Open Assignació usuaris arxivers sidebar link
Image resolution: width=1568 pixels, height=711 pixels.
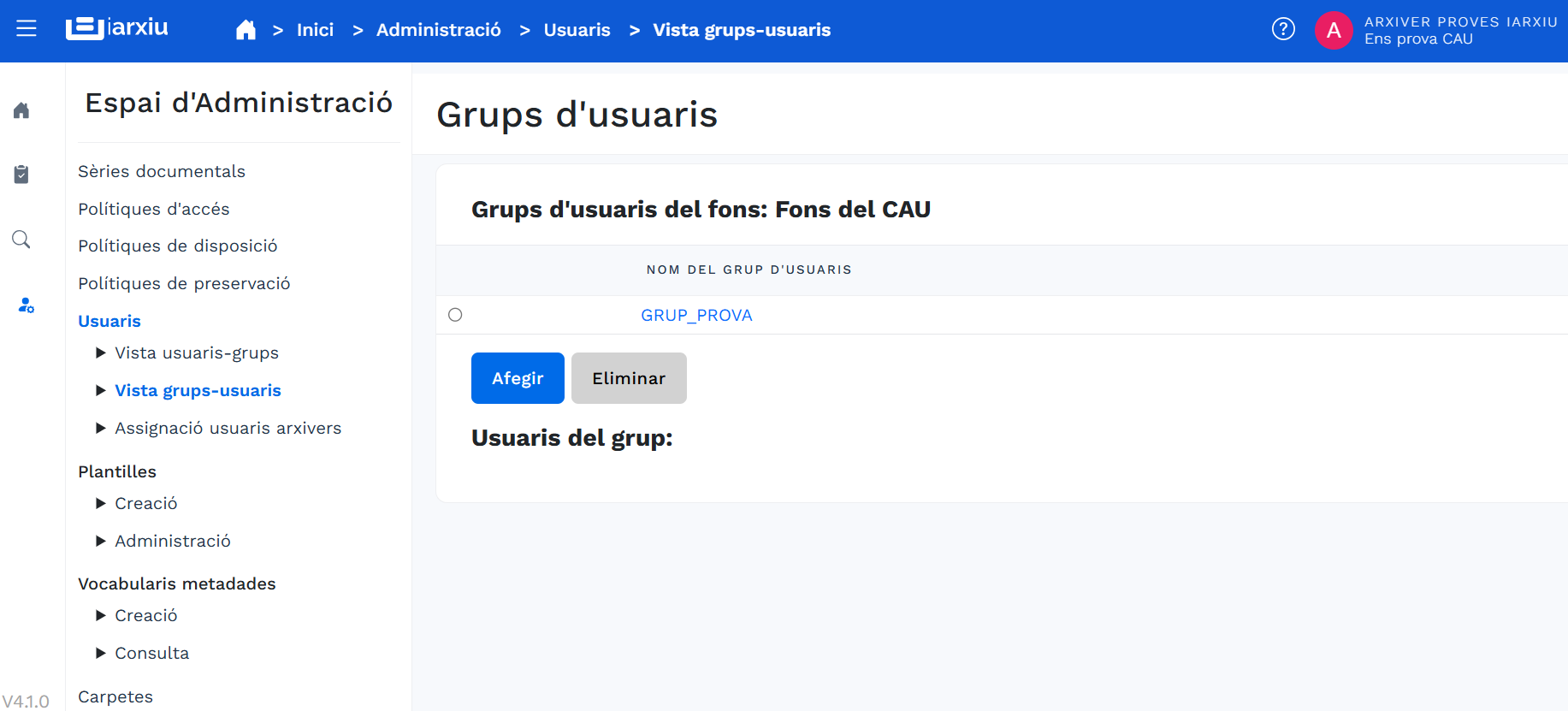tap(228, 428)
